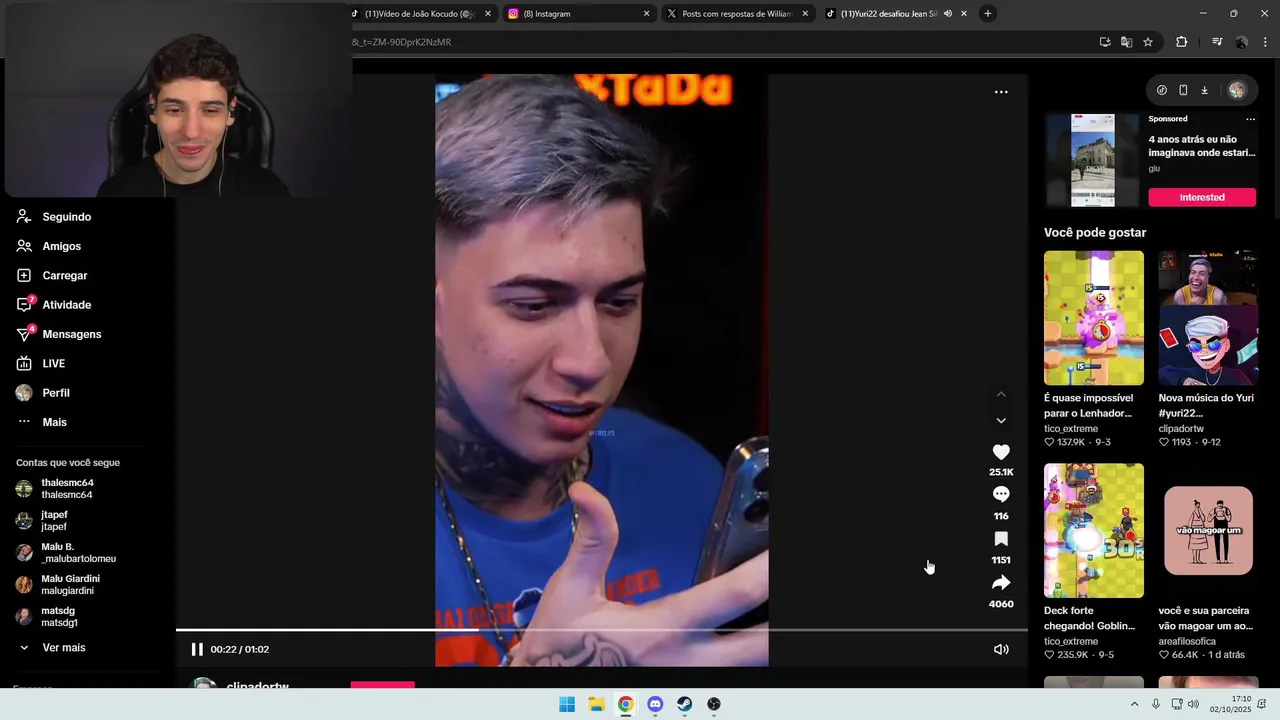Image resolution: width=1280 pixels, height=720 pixels.
Task: Seek along the video progress bar
Action: (x=601, y=630)
